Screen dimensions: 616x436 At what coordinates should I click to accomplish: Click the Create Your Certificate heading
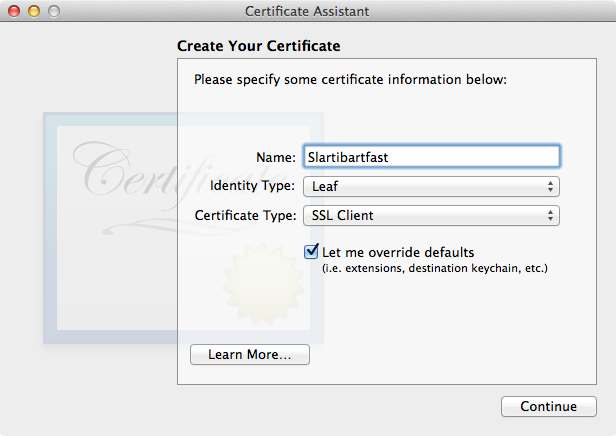tap(258, 46)
